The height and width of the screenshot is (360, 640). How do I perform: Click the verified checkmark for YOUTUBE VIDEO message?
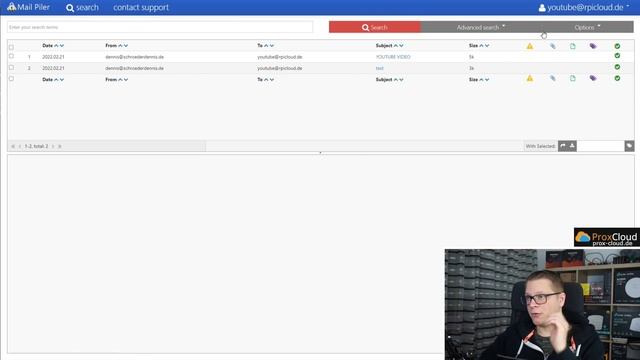pos(617,56)
